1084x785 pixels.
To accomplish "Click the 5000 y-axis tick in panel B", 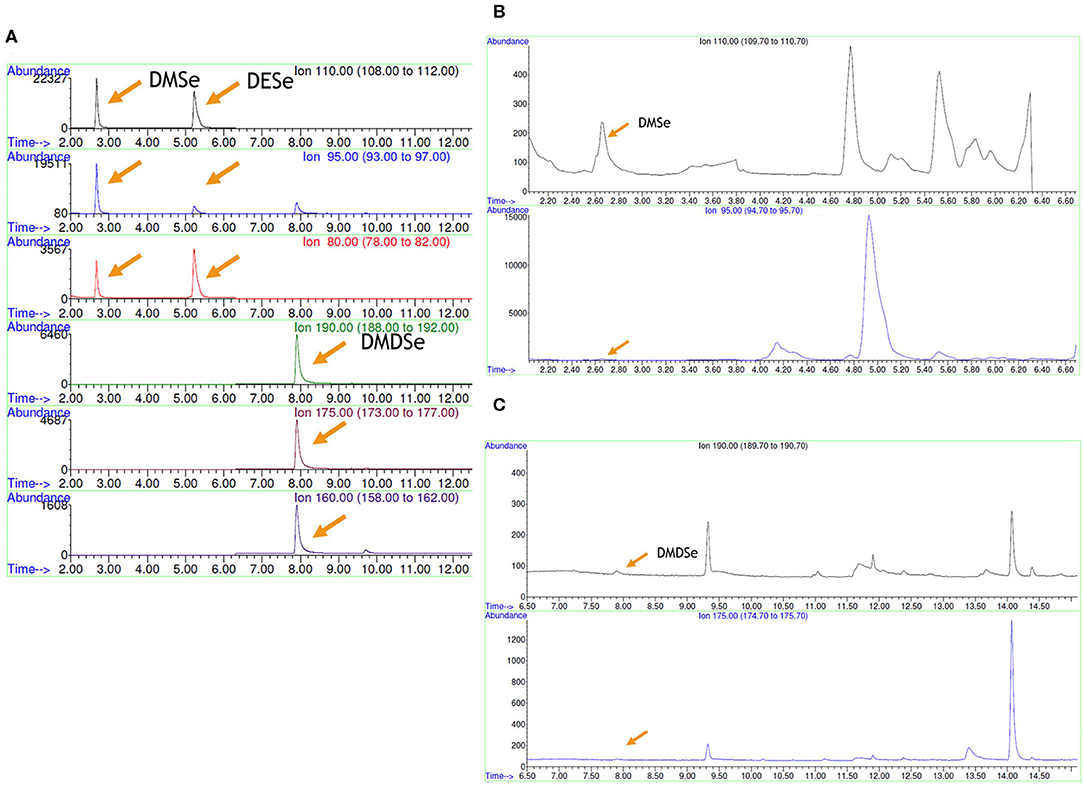I will pyautogui.click(x=520, y=313).
